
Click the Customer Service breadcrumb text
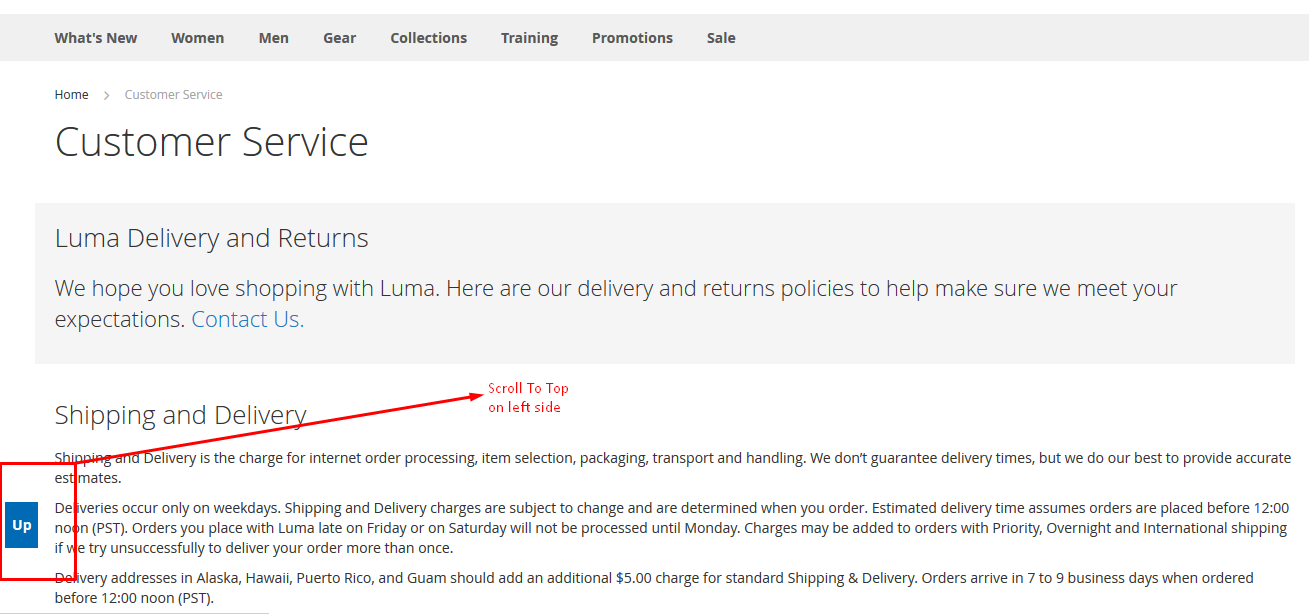click(x=174, y=95)
